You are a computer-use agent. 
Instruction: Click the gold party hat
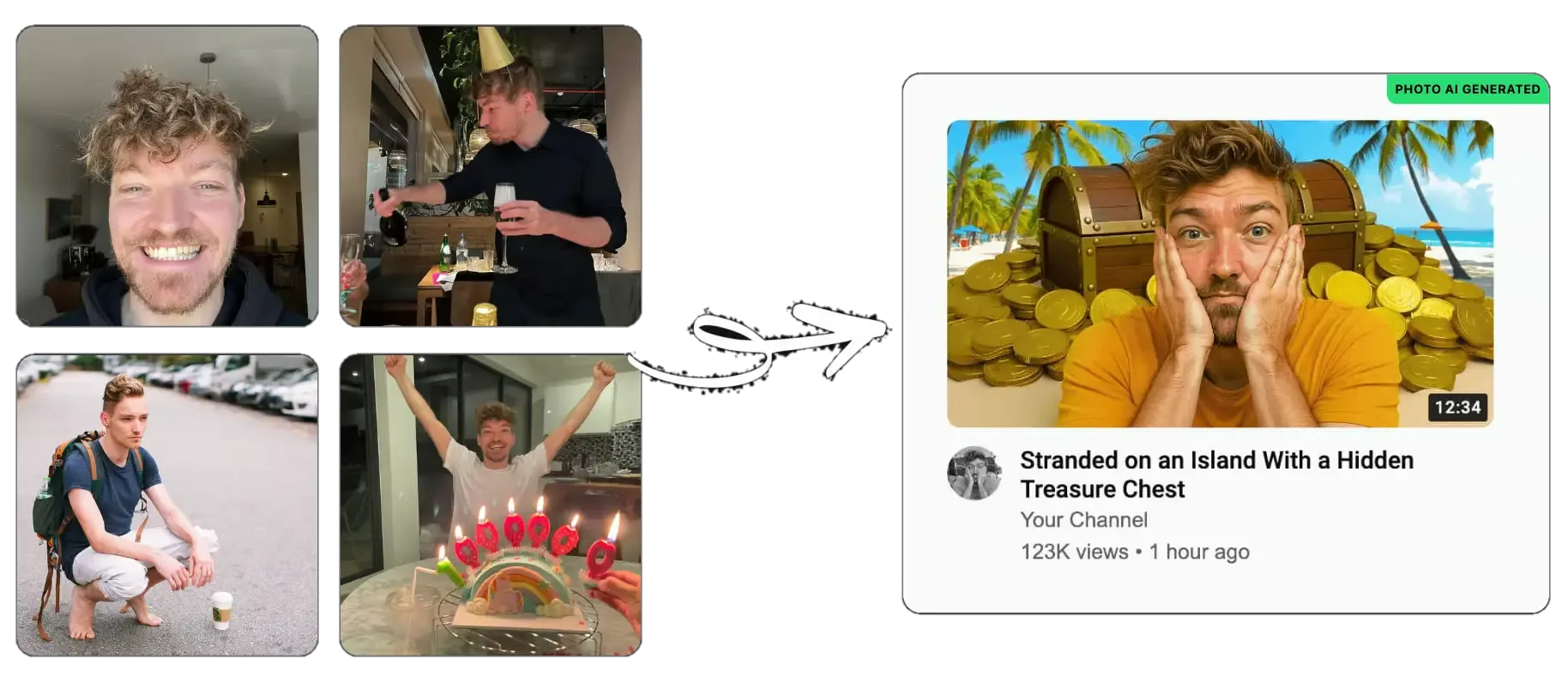coord(495,49)
